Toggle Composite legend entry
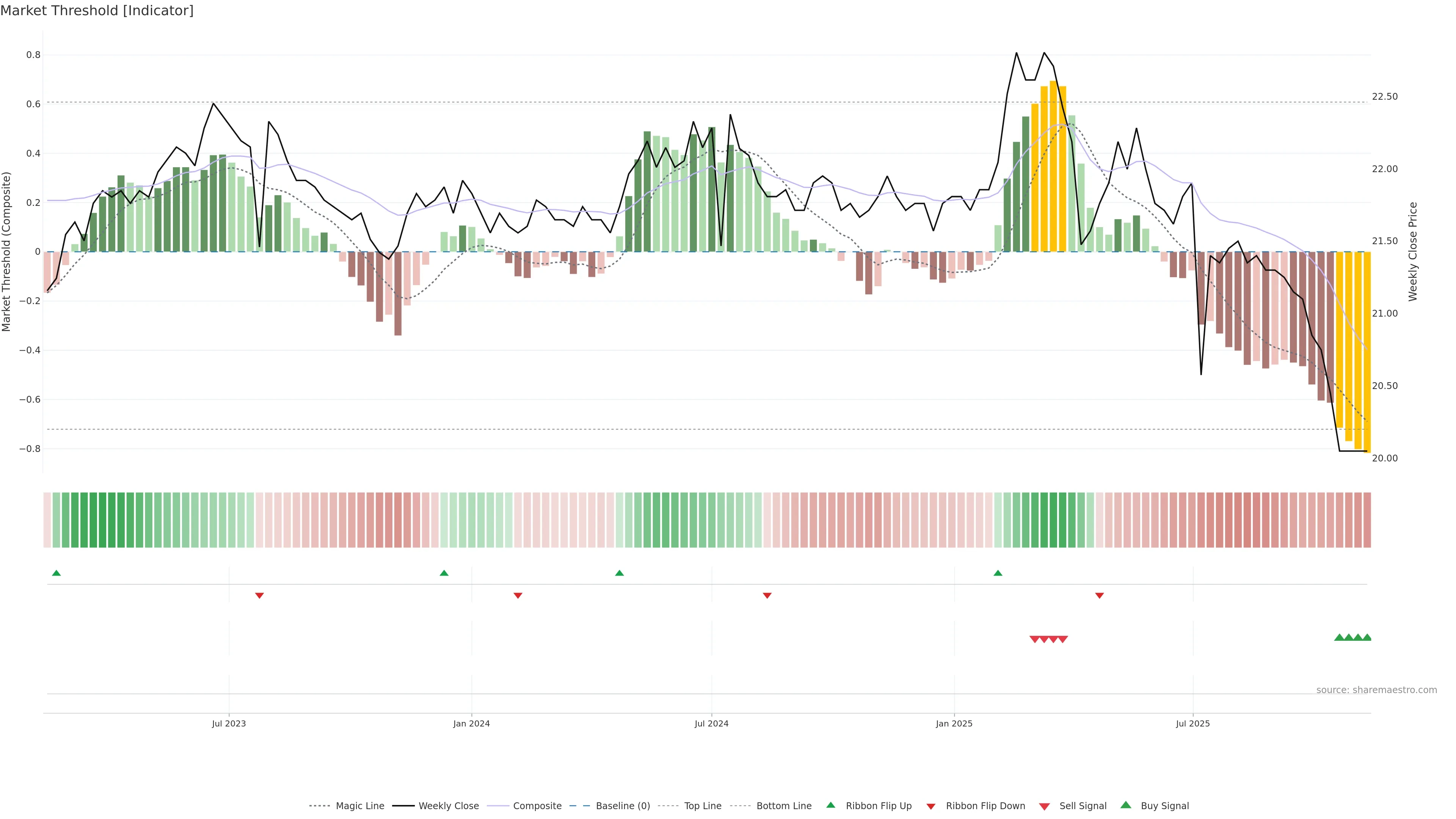Viewport: 1456px width, 819px height. coord(537,806)
